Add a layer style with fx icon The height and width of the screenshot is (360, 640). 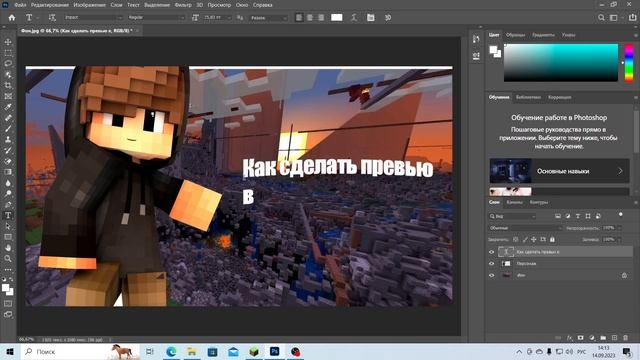click(570, 338)
